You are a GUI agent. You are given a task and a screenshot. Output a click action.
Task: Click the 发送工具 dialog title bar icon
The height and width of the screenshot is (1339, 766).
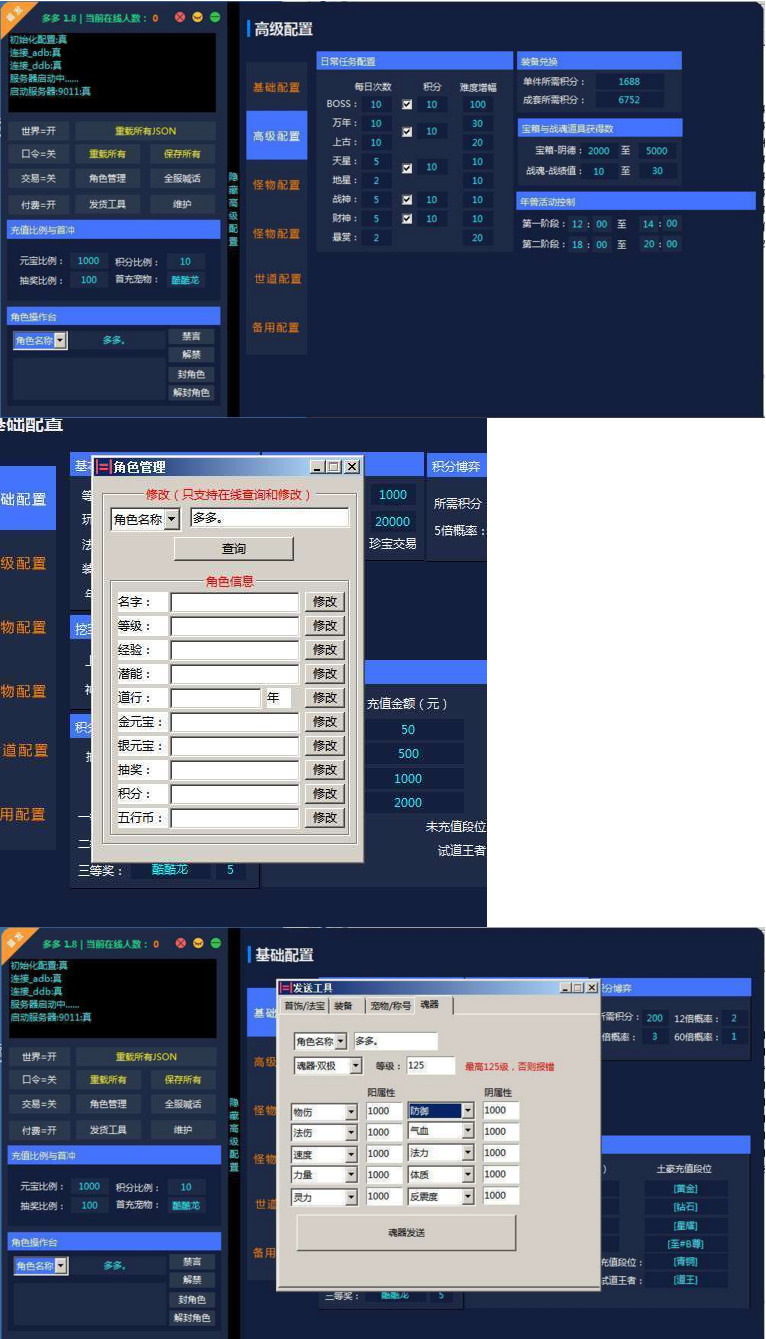pos(285,987)
